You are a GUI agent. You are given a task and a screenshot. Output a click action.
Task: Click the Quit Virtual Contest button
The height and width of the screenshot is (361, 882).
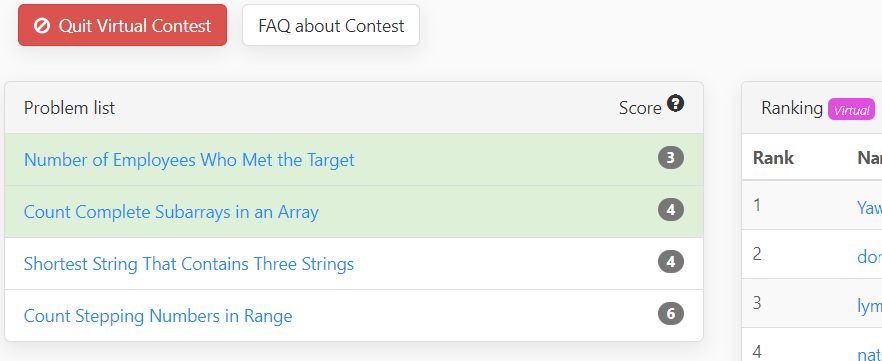(123, 25)
